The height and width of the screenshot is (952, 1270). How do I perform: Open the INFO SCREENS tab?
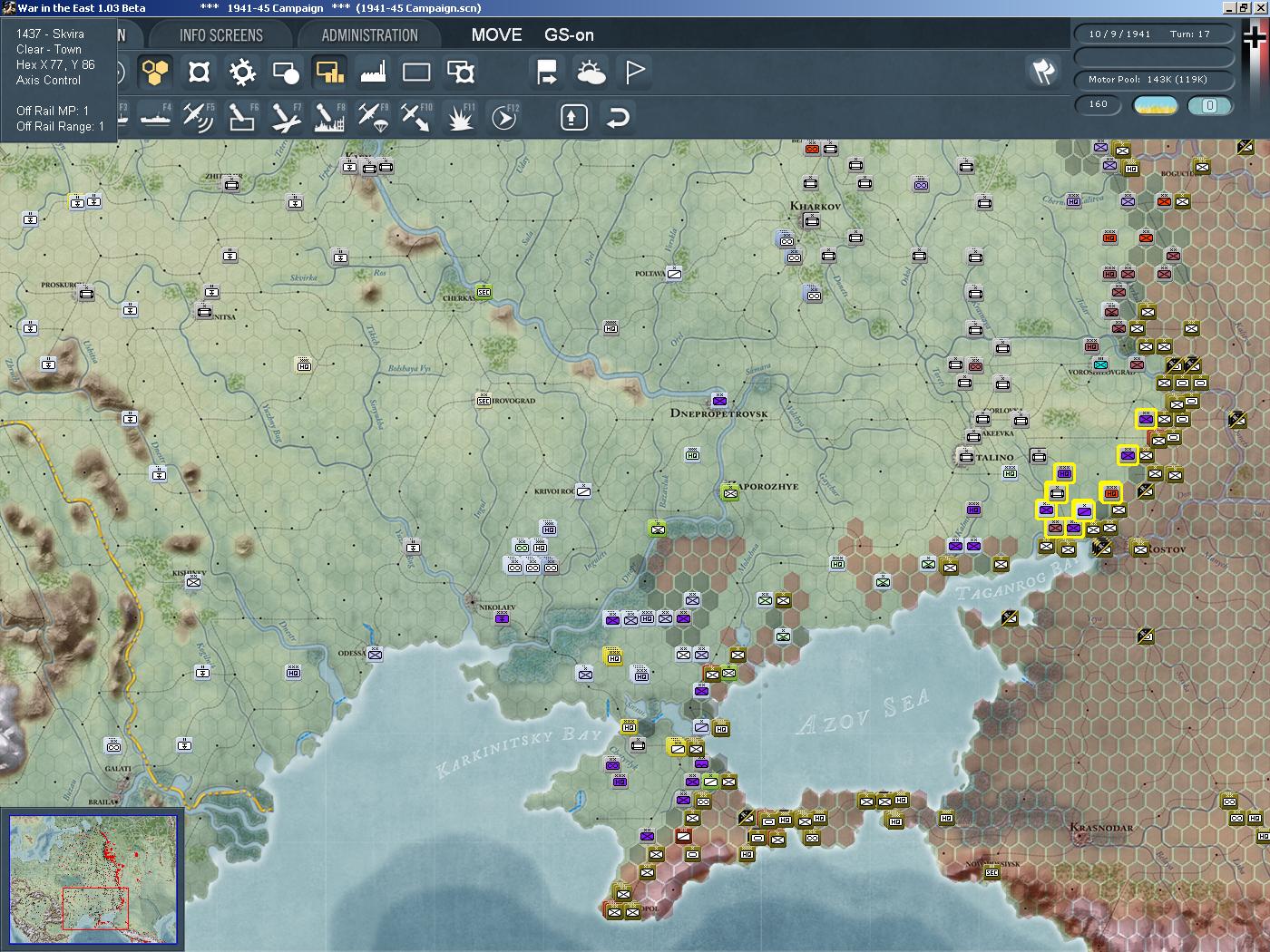221,35
